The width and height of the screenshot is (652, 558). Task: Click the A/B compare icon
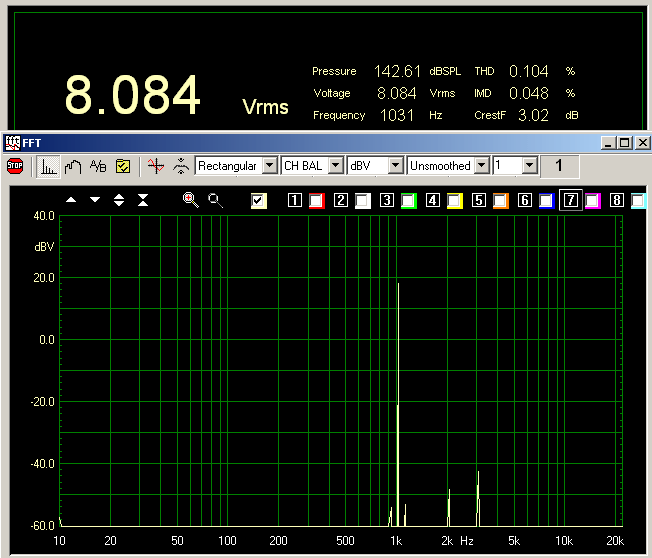pyautogui.click(x=97, y=166)
